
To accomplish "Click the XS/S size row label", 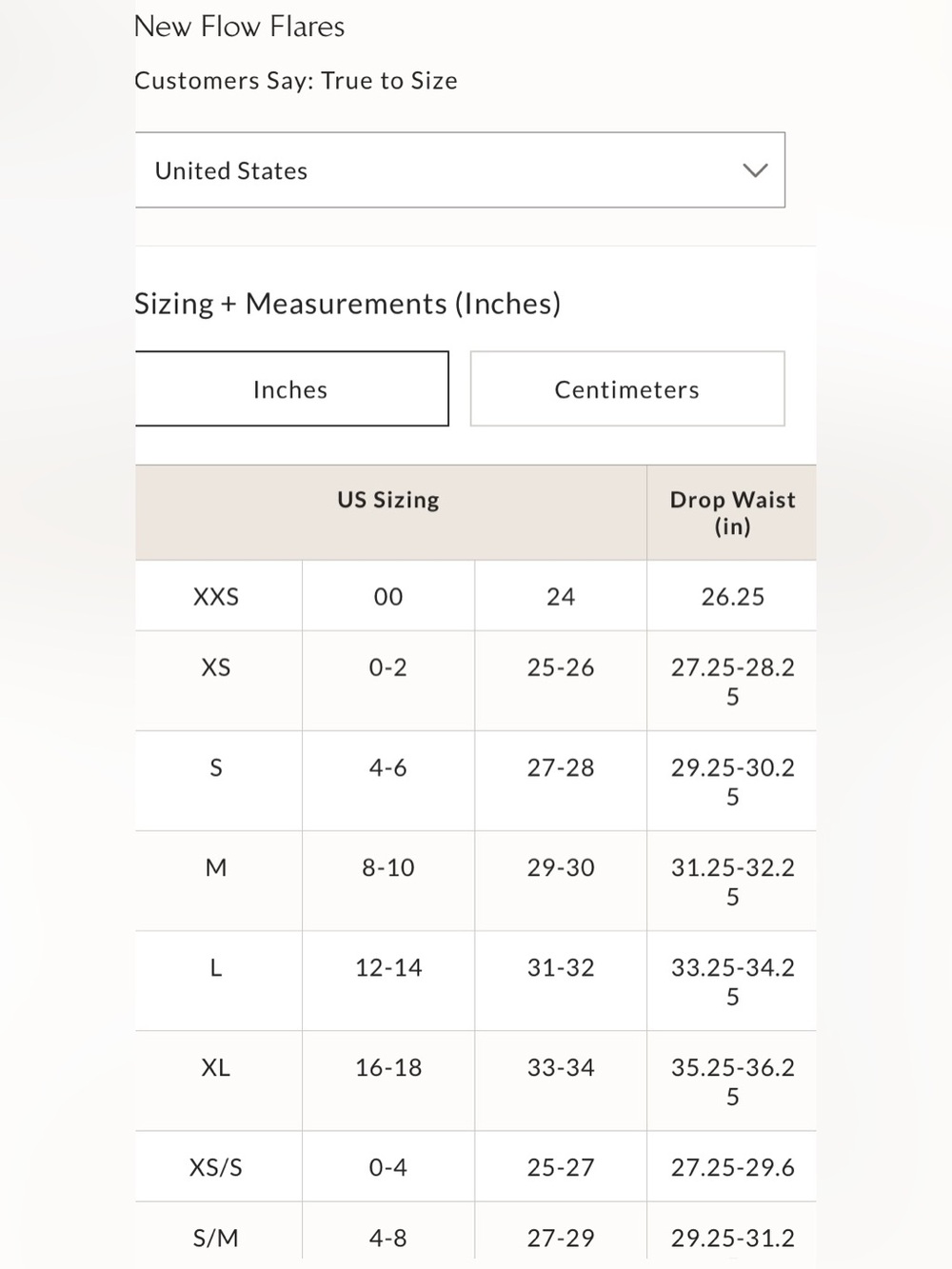I will pos(216,1167).
